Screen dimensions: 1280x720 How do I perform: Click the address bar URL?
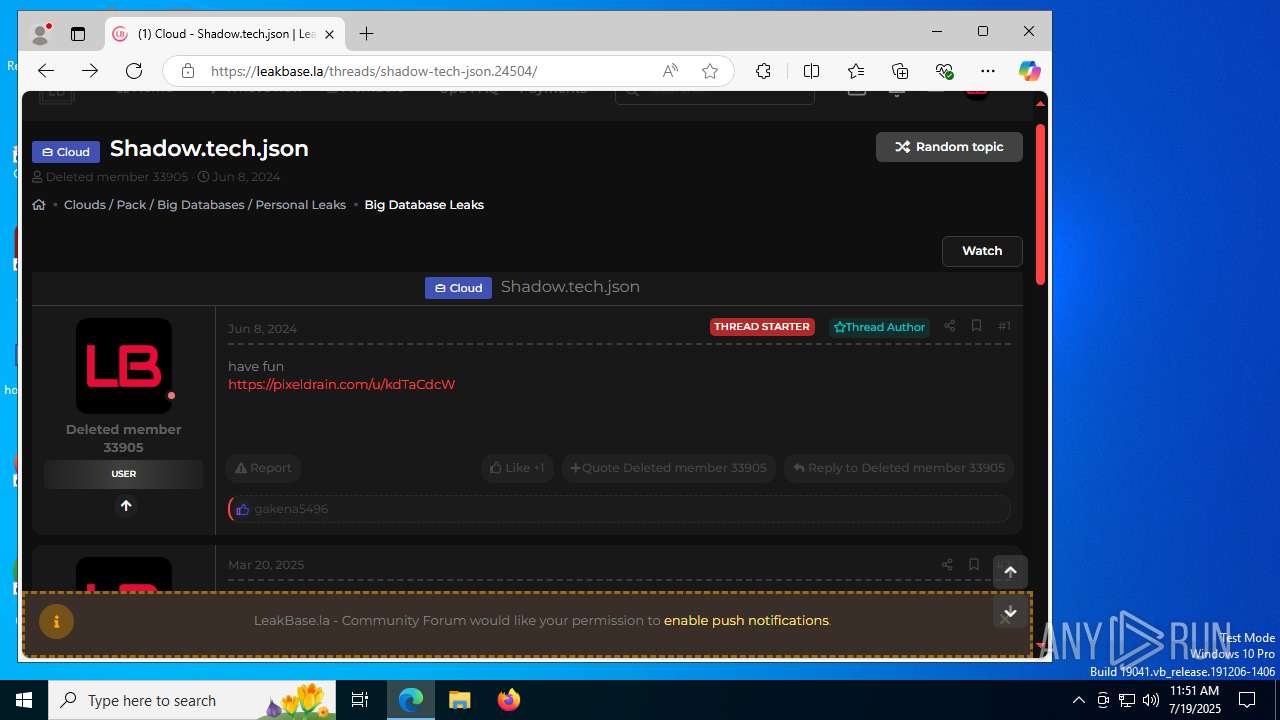(374, 71)
